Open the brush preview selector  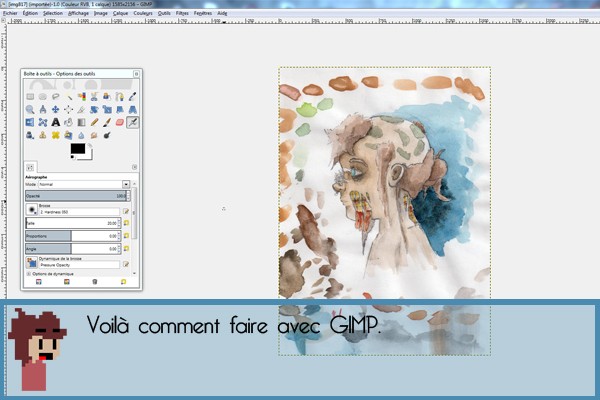tap(31, 210)
